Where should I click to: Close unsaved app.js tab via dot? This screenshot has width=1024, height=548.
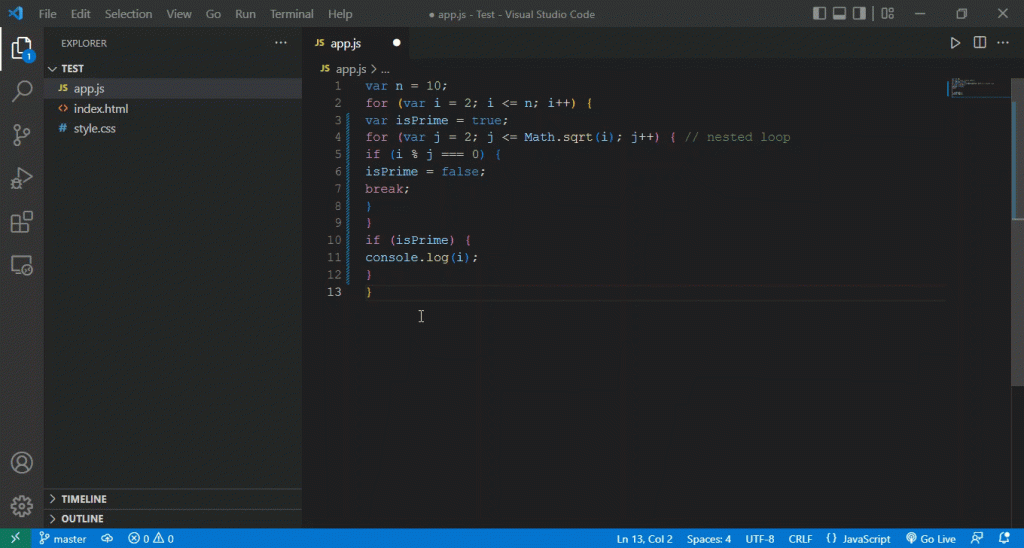point(396,43)
